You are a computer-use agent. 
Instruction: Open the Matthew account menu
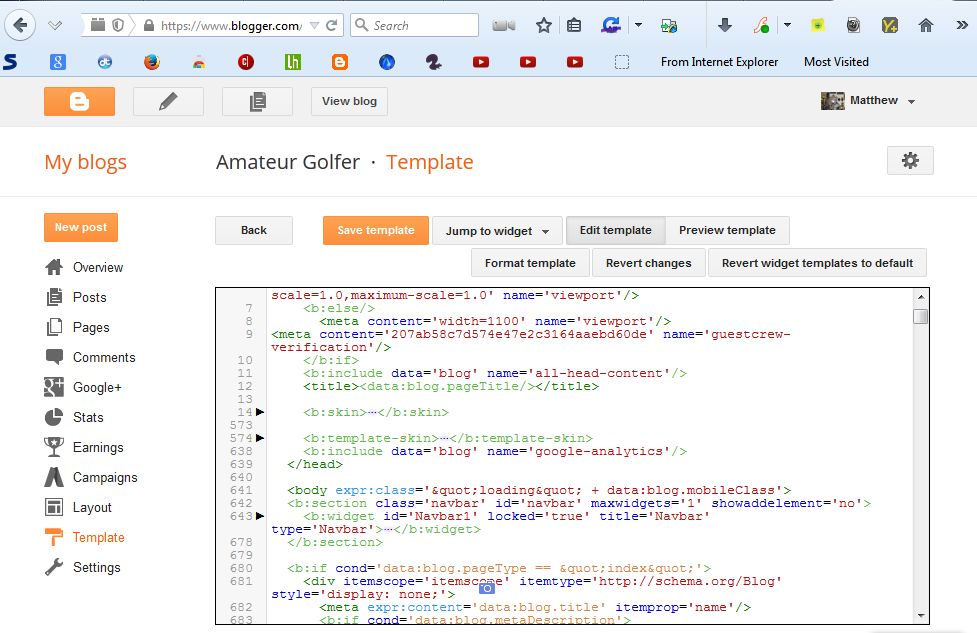(x=870, y=100)
